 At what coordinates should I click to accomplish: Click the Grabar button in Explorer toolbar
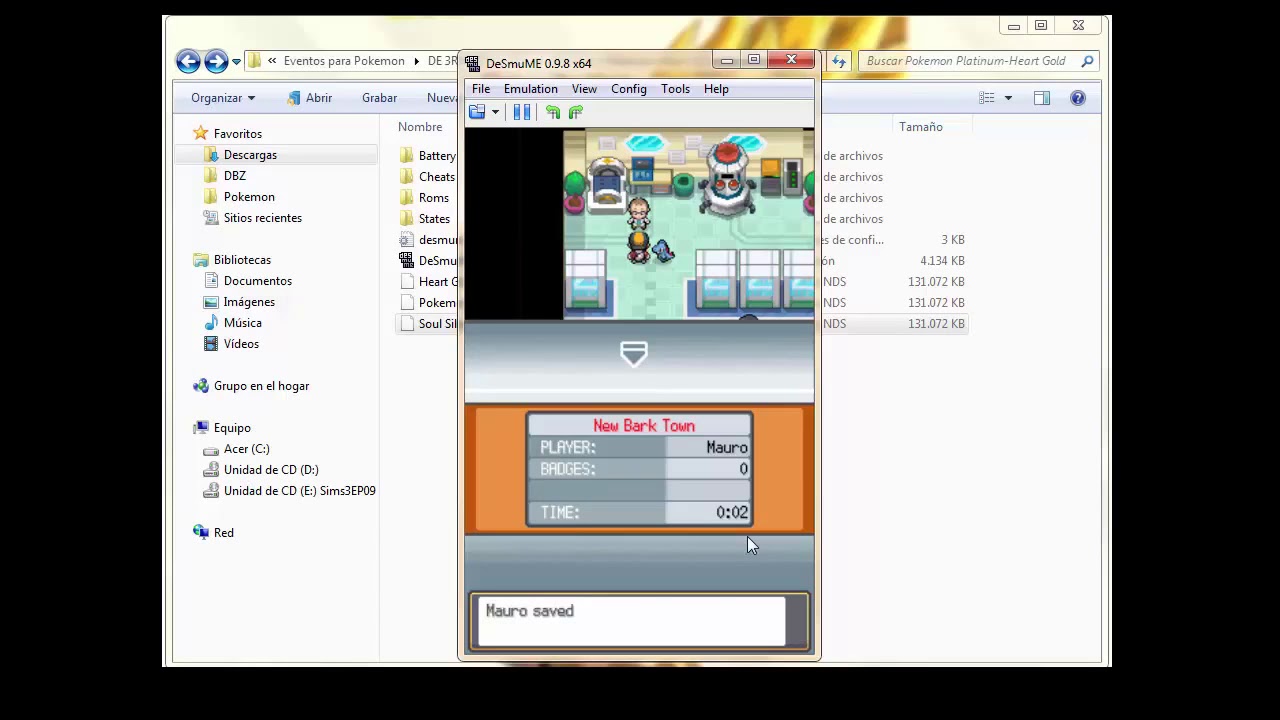click(x=379, y=98)
